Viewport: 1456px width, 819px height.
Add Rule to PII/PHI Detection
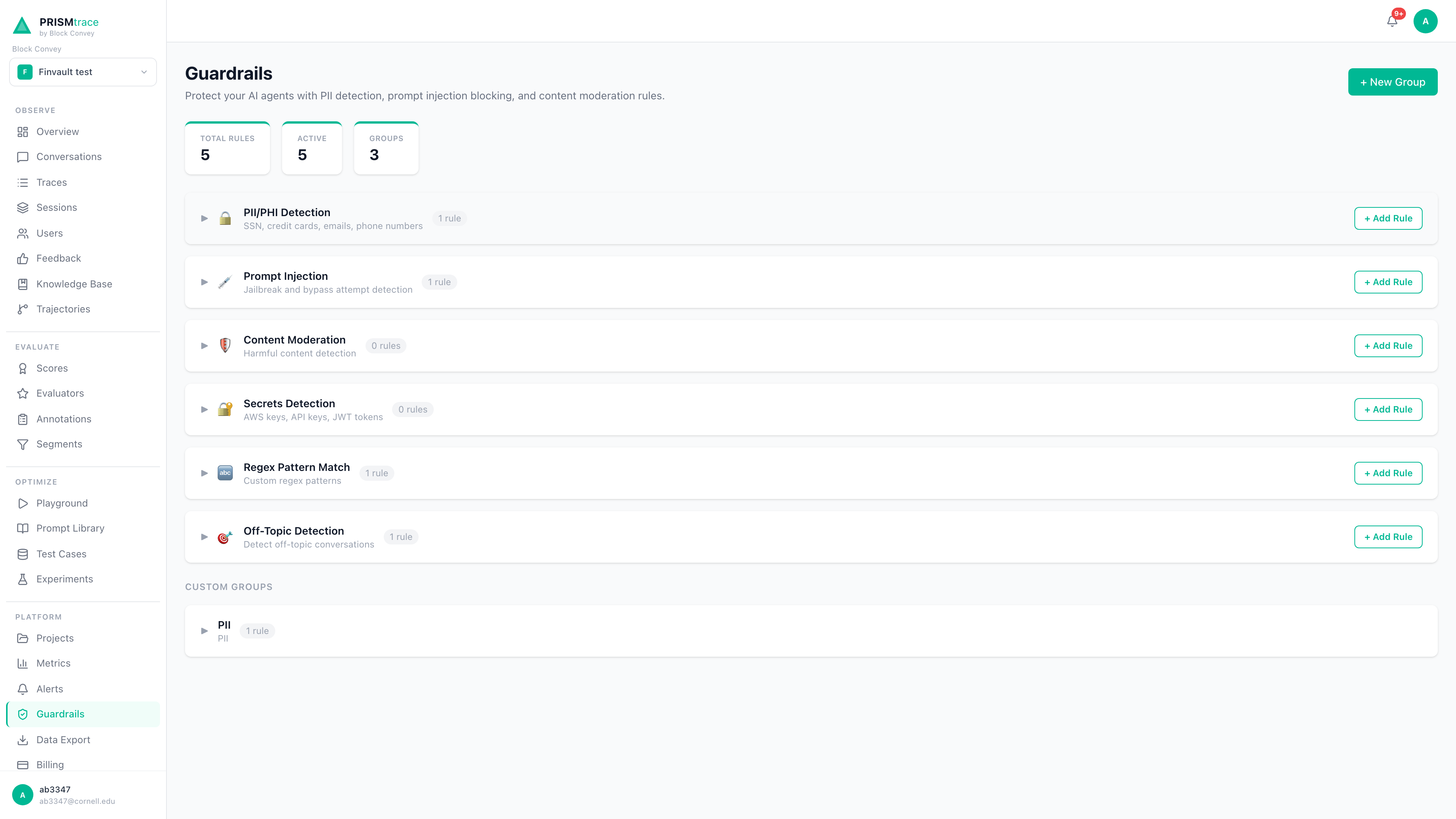point(1388,219)
